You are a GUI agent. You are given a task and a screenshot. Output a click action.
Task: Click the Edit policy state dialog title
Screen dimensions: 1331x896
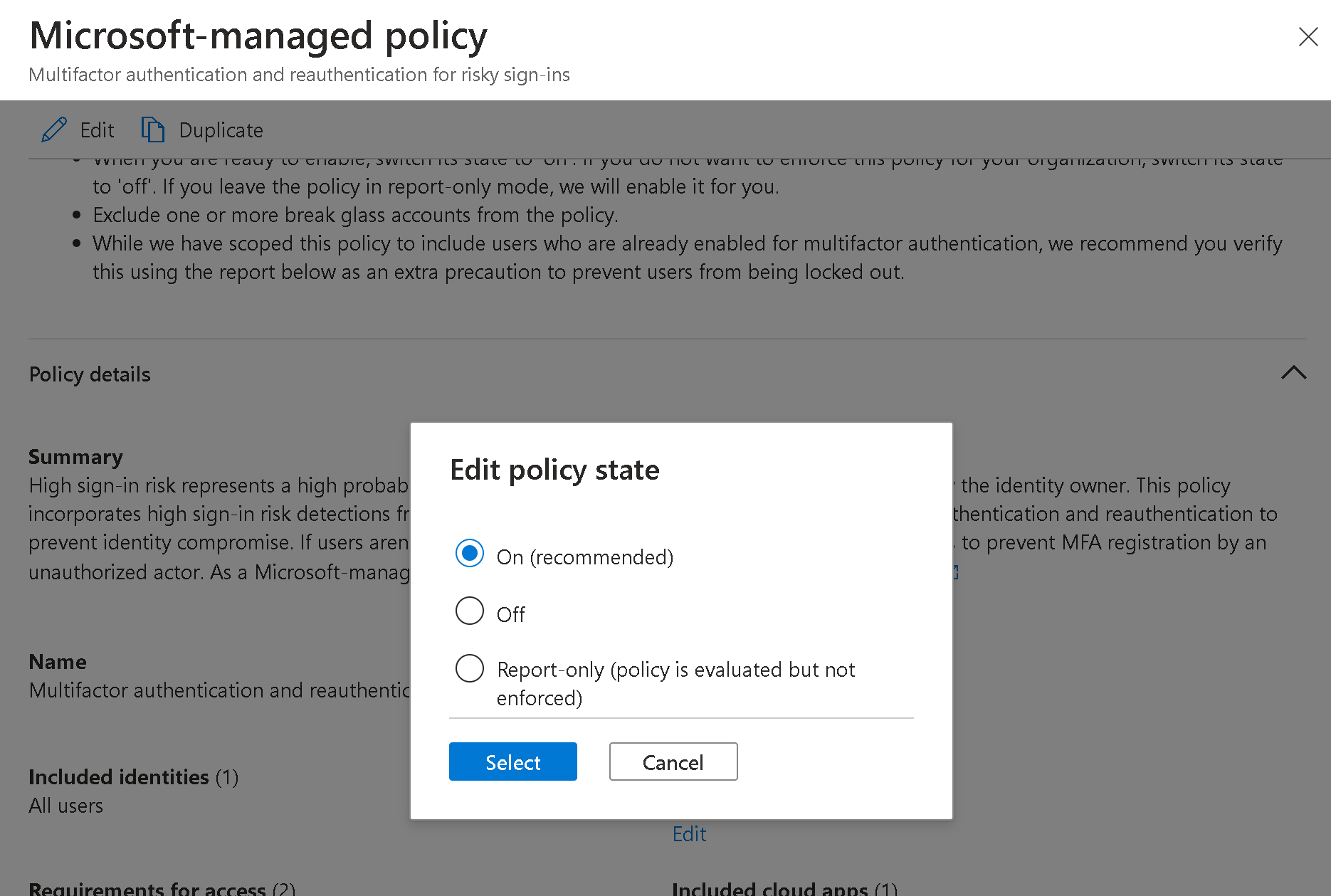pyautogui.click(x=554, y=470)
